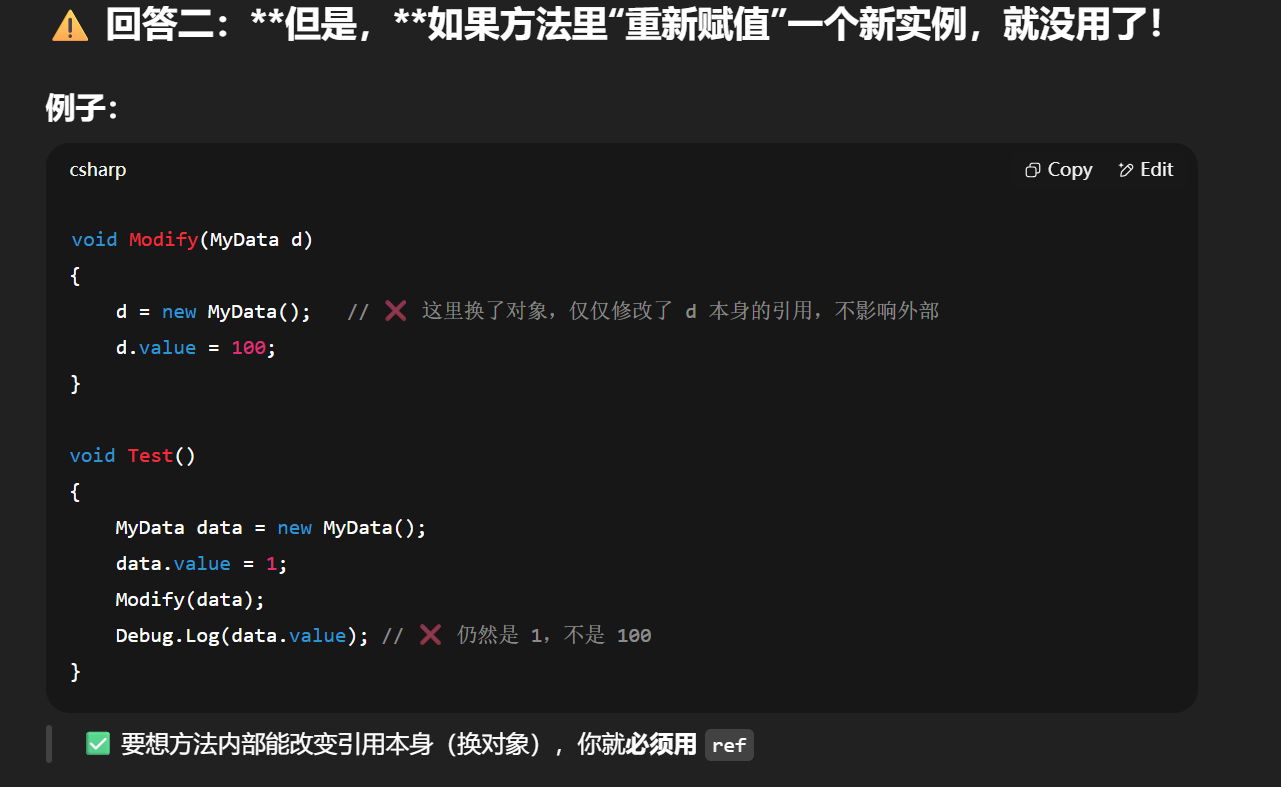Click the line void Test()
The width and height of the screenshot is (1281, 787).
(133, 456)
